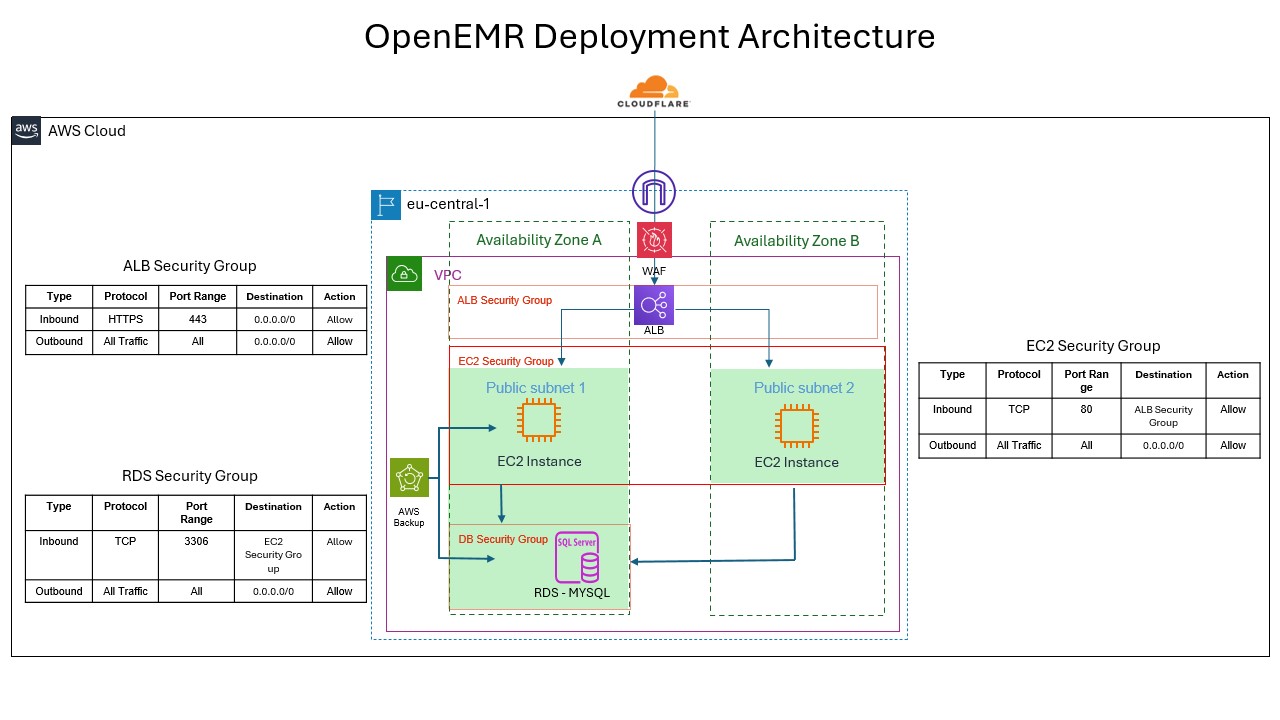Select HTTPS cell in ALB Security Group table
The image size is (1280, 720).
coord(127,319)
